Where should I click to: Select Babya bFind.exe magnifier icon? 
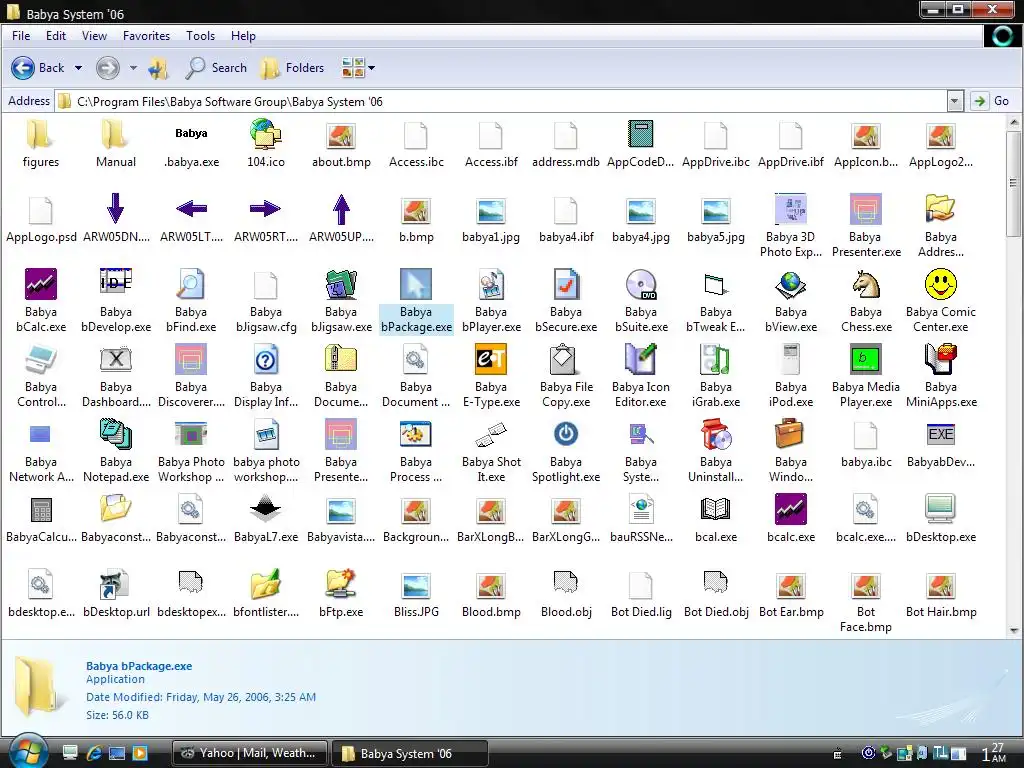pyautogui.click(x=191, y=284)
